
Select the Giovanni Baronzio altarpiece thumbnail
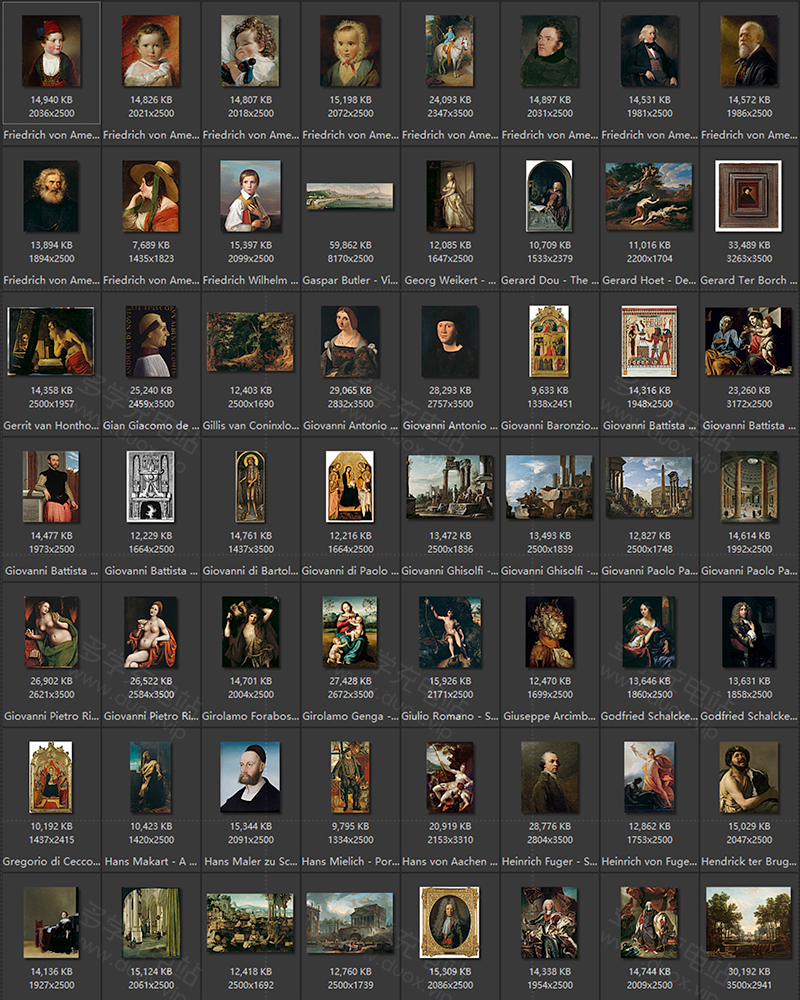click(x=549, y=341)
